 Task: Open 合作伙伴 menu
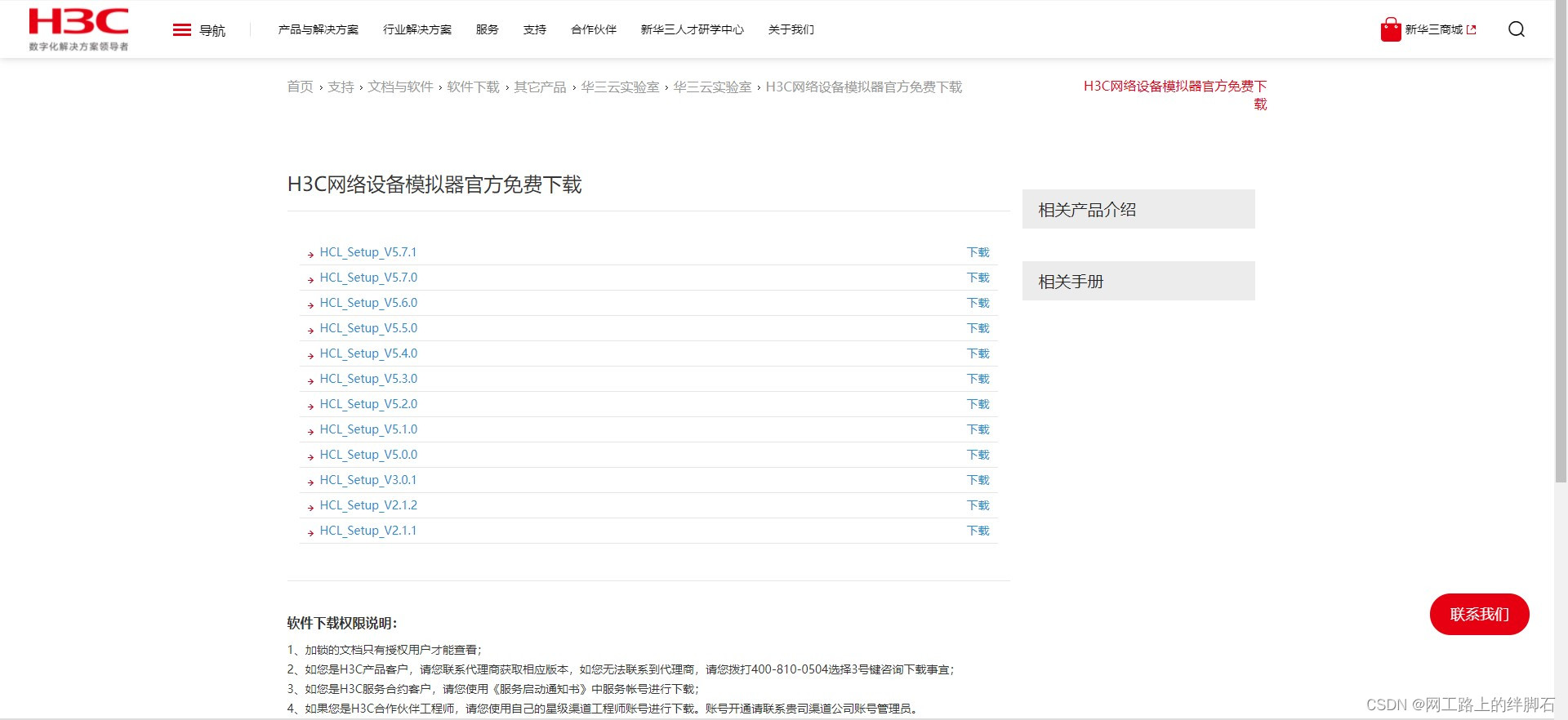[x=594, y=29]
